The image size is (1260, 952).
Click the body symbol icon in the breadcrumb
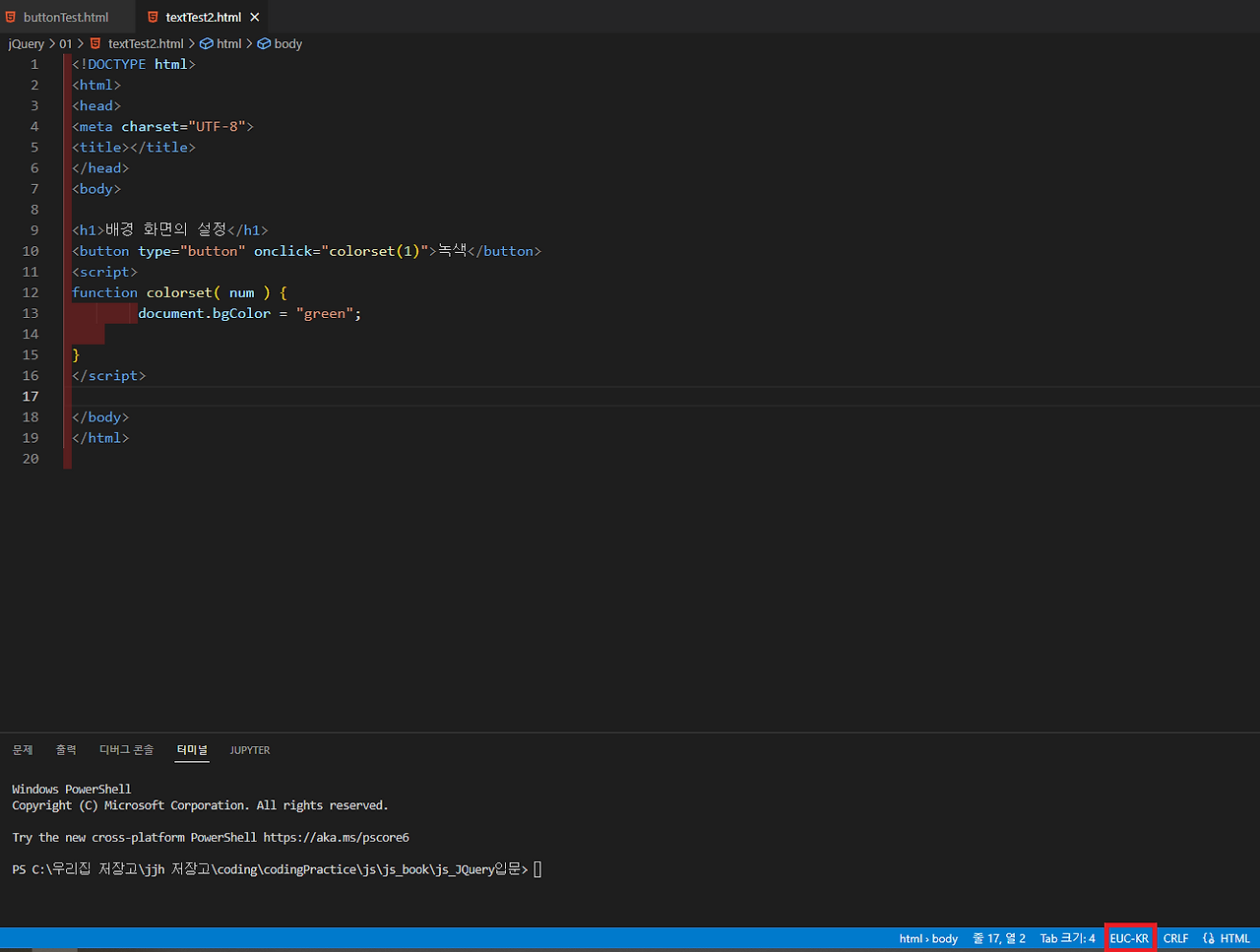click(x=263, y=43)
